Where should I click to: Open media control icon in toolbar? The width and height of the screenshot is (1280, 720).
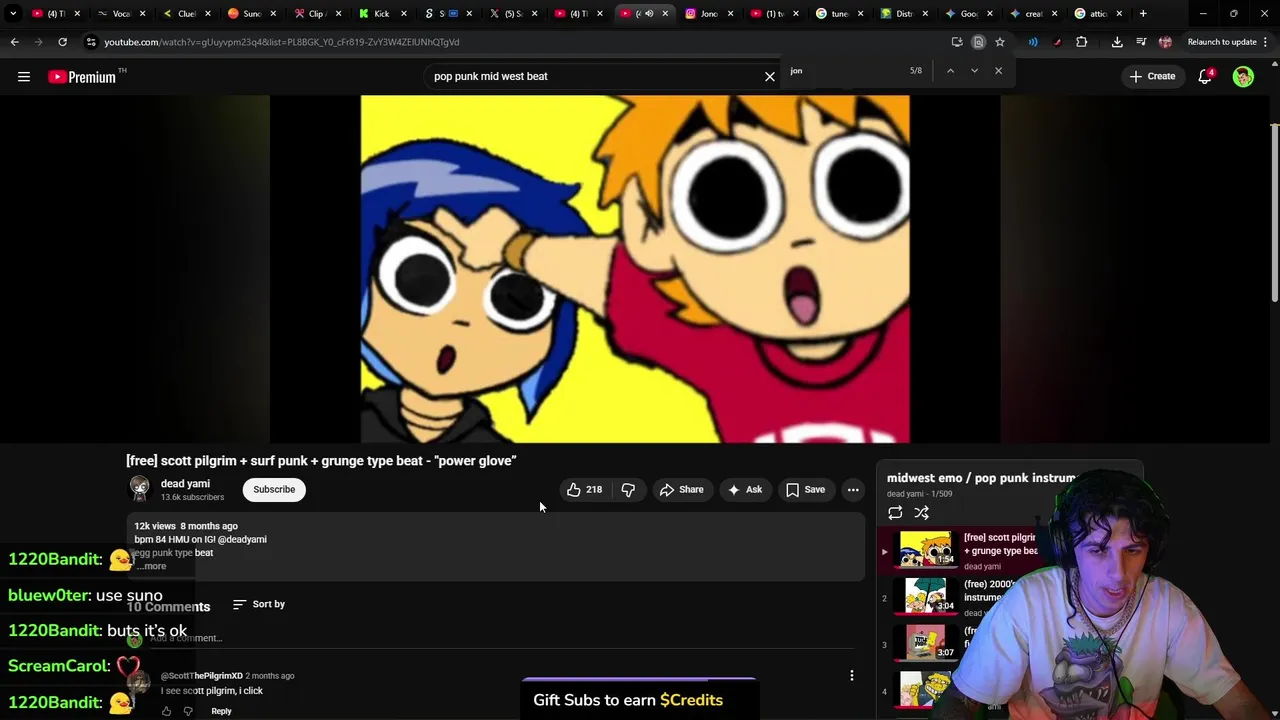[1141, 42]
